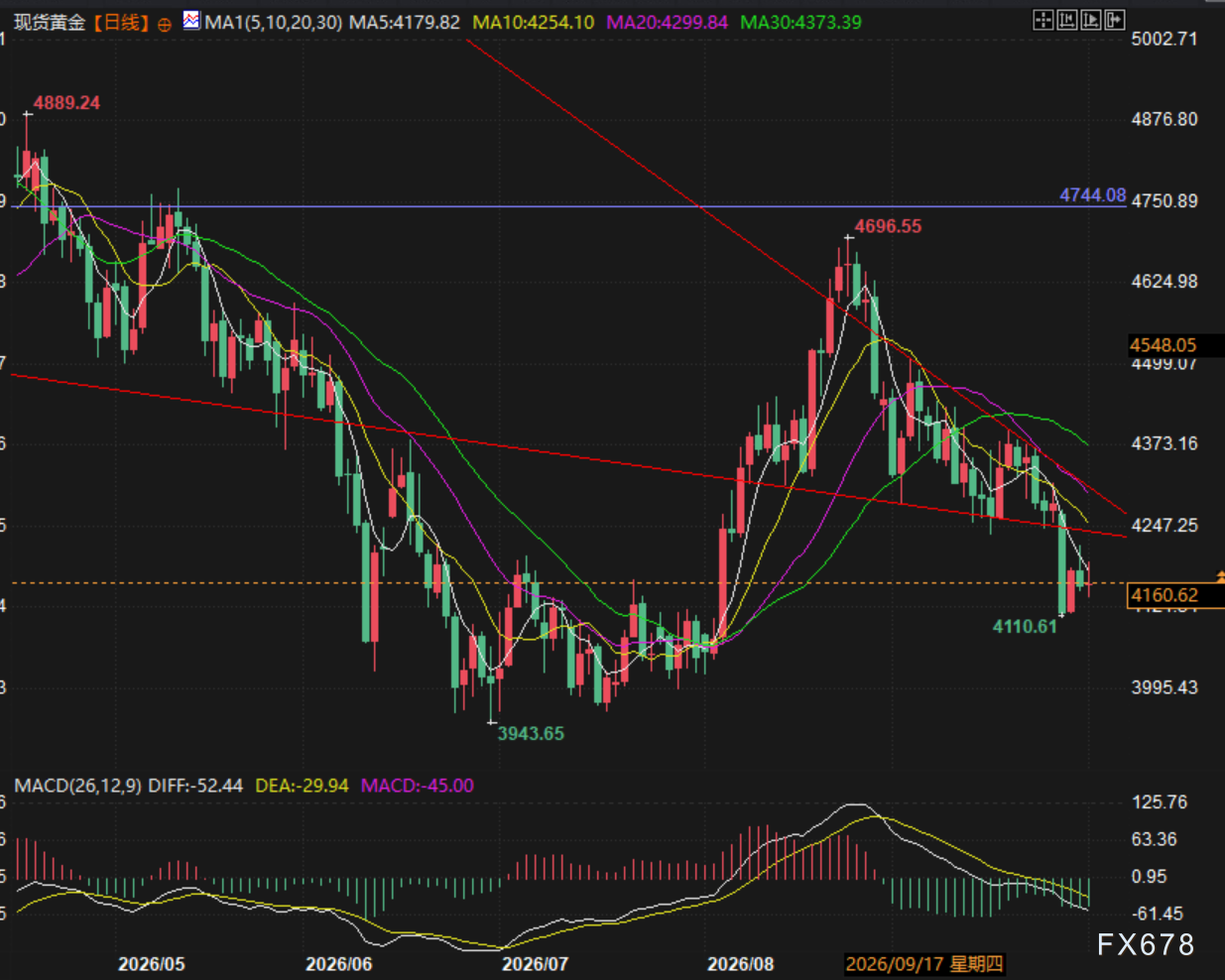Click the expand chart with play-arrow icon
This screenshot has height=980, width=1225.
(1091, 20)
